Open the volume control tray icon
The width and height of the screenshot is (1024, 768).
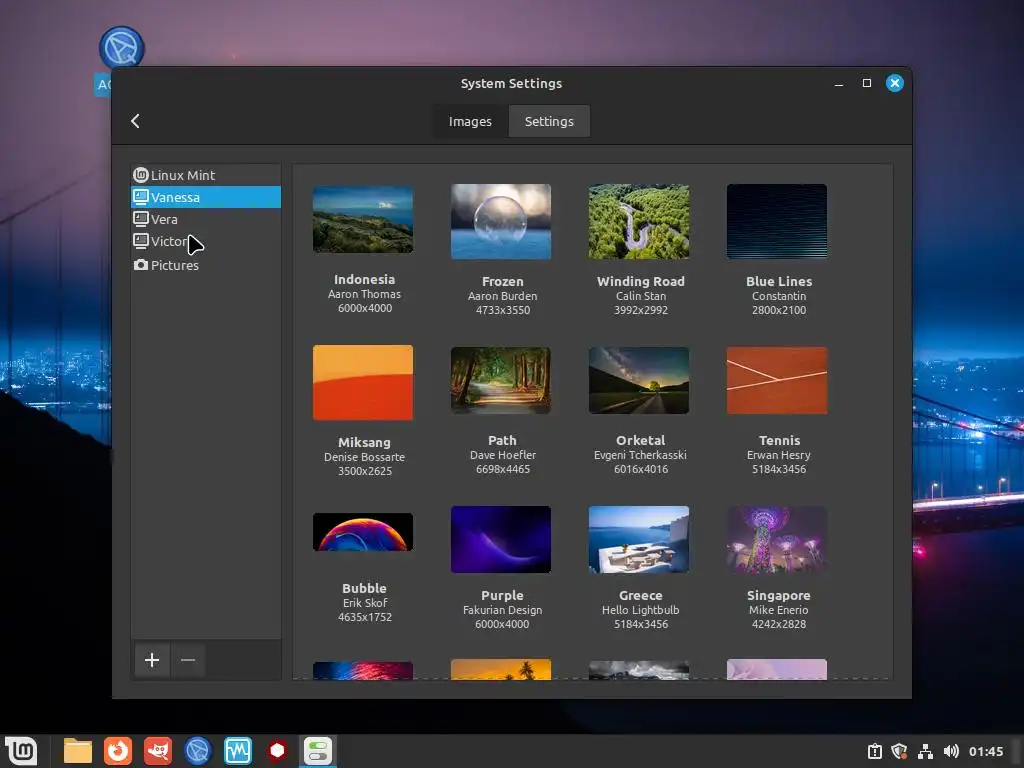[x=952, y=752]
